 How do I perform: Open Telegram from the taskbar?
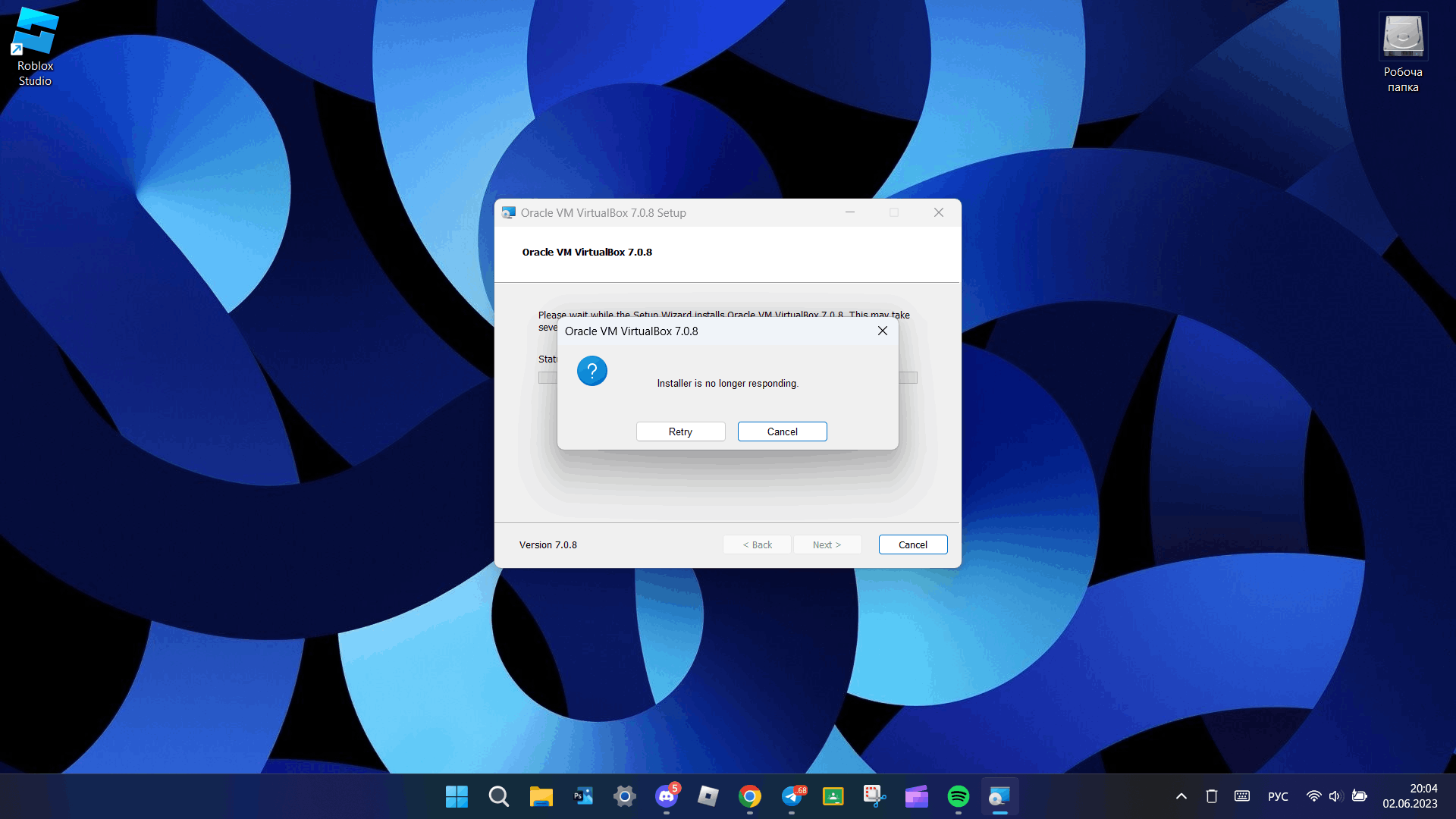(792, 796)
